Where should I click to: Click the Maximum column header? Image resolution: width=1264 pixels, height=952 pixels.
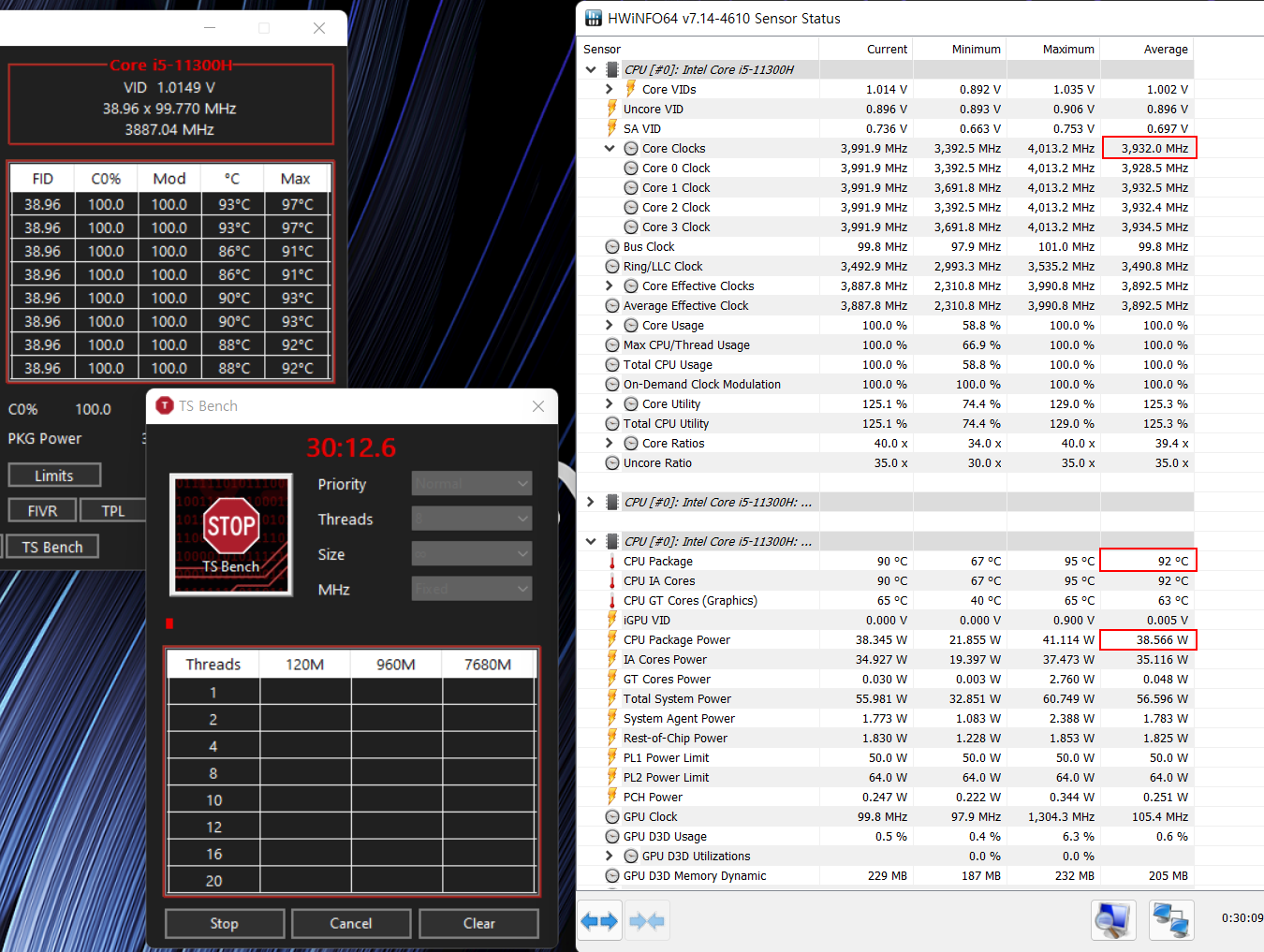pos(1053,50)
